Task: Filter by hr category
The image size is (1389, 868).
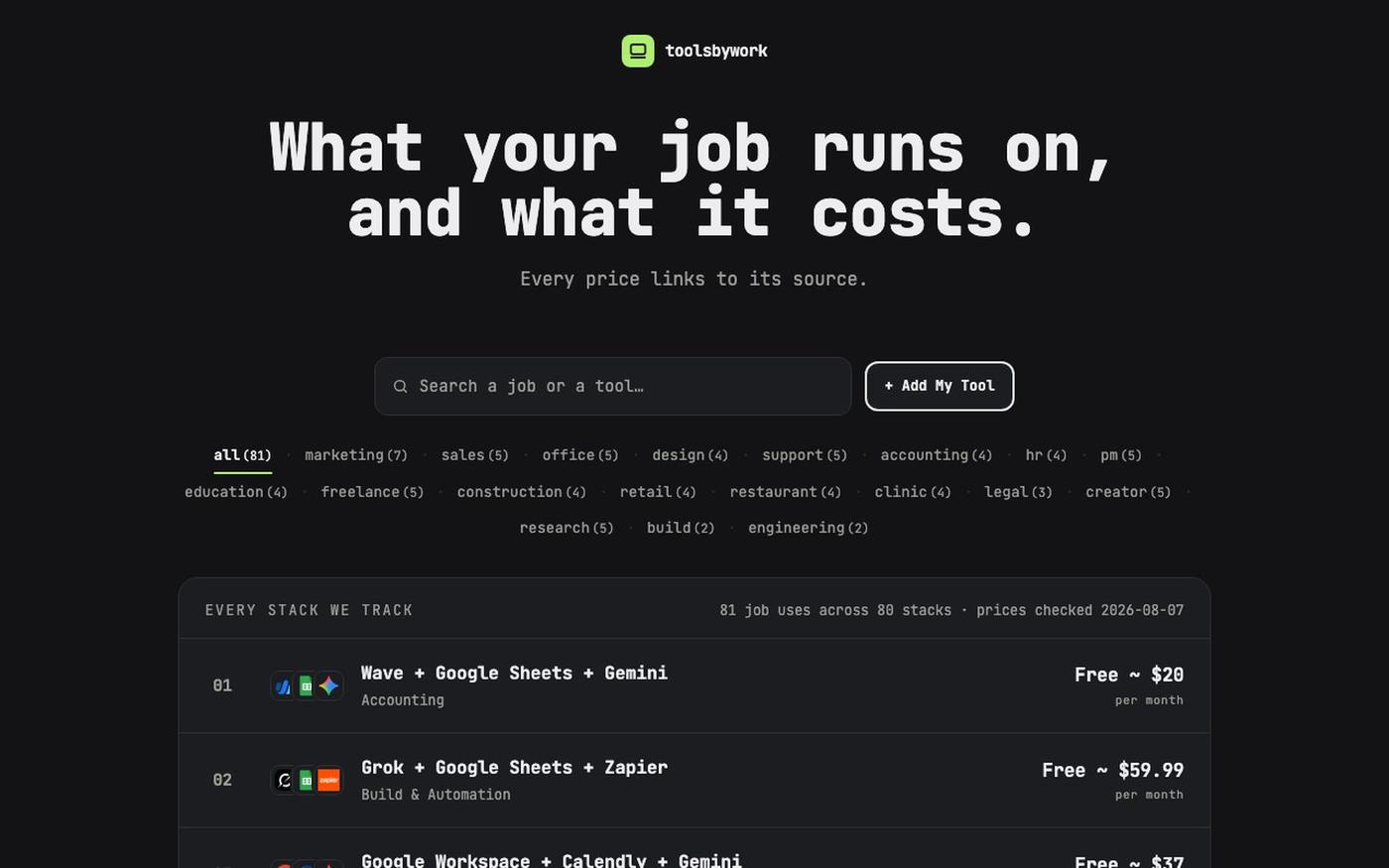Action: tap(1047, 455)
